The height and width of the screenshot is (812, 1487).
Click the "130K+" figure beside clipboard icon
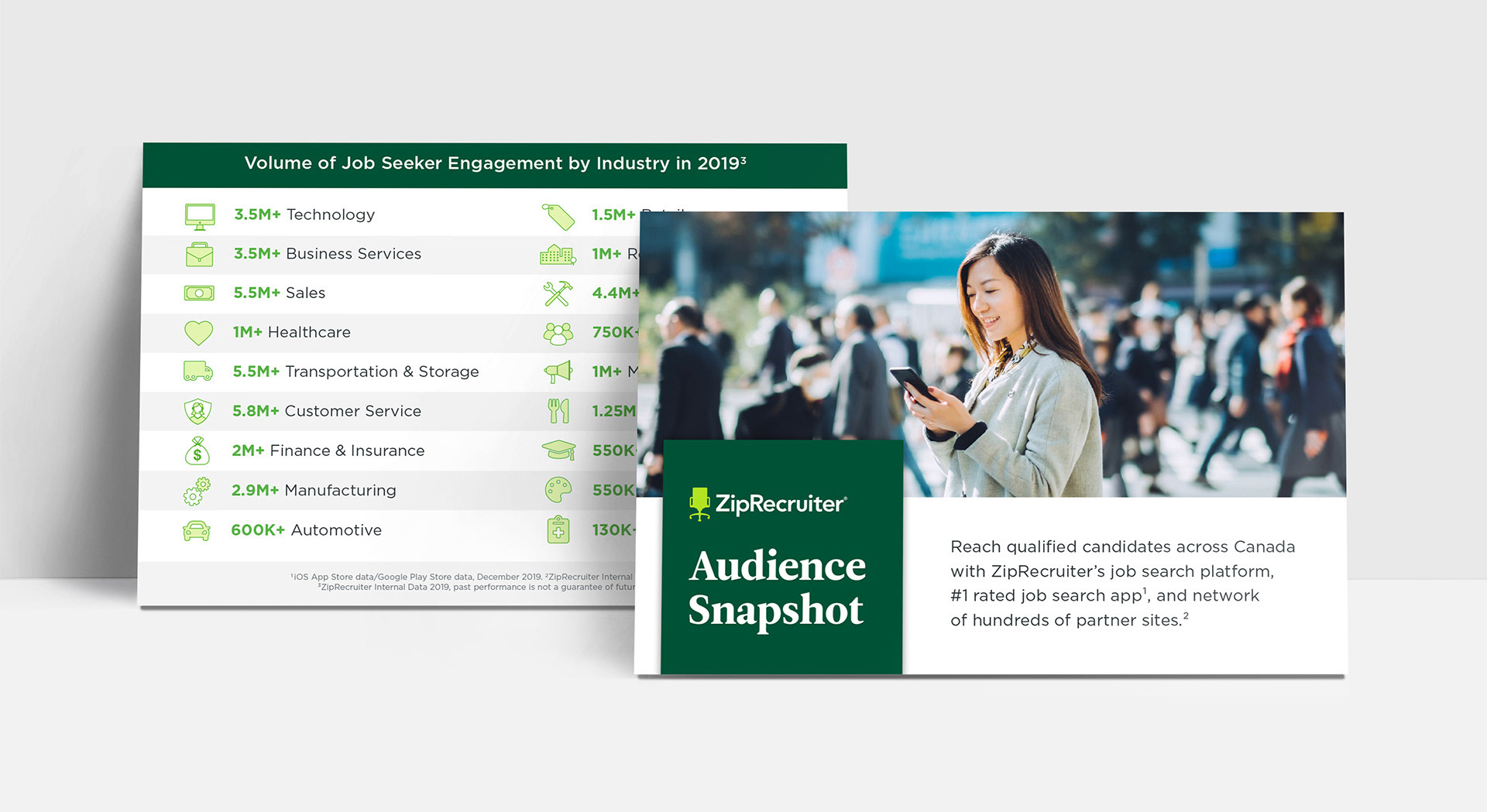613,530
